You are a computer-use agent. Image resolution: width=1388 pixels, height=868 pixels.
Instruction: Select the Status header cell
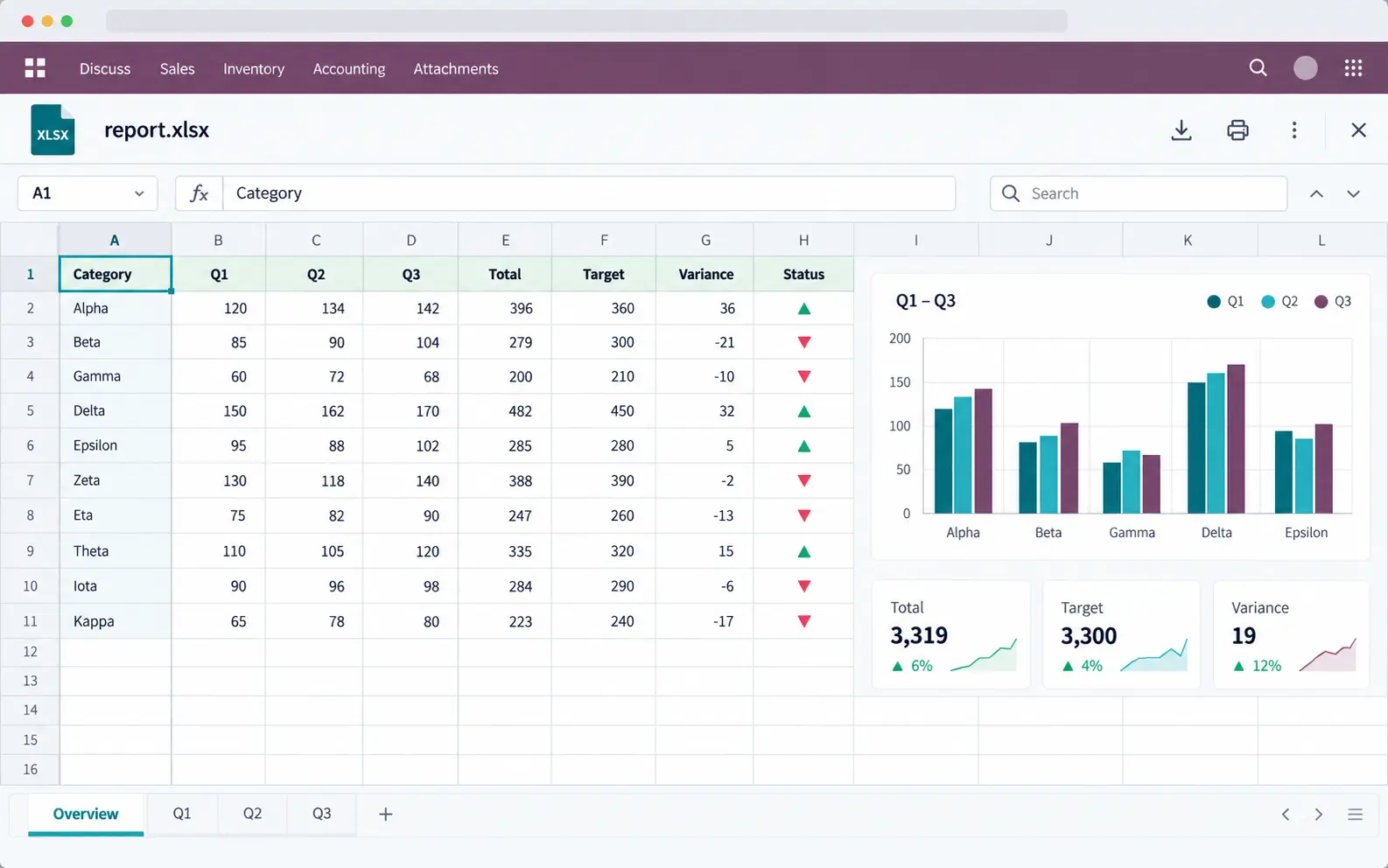click(803, 274)
